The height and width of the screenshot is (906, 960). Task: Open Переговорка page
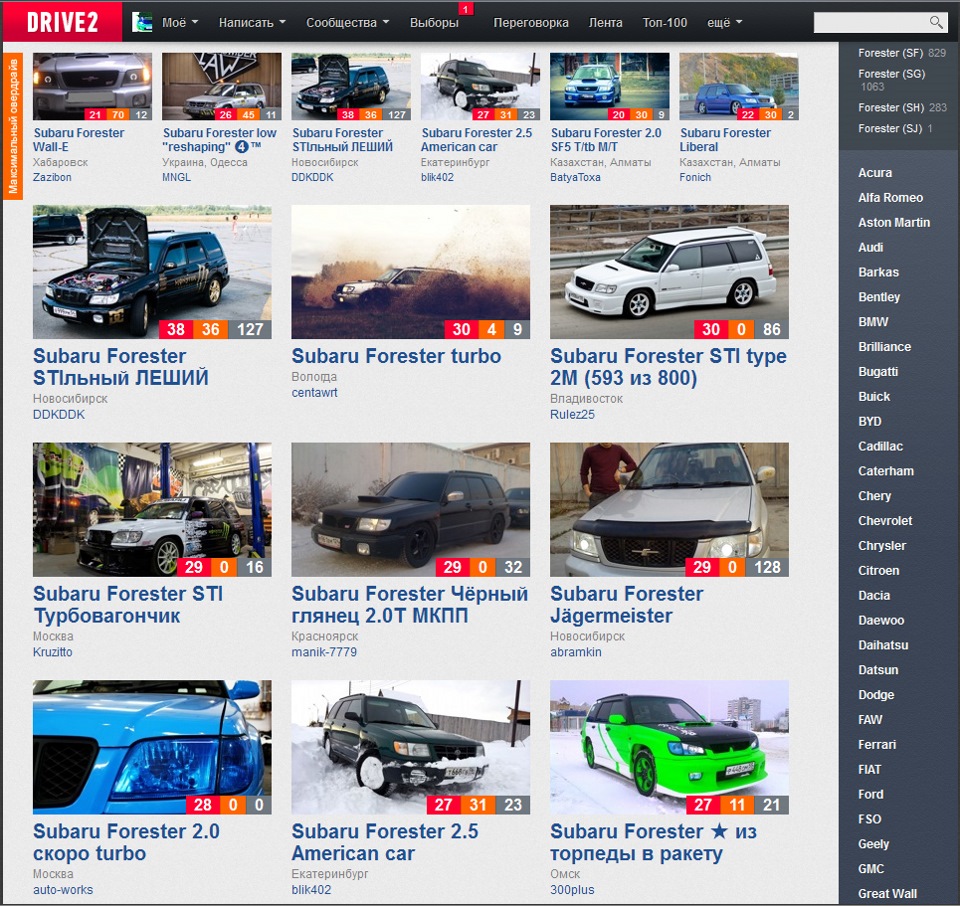(x=531, y=23)
